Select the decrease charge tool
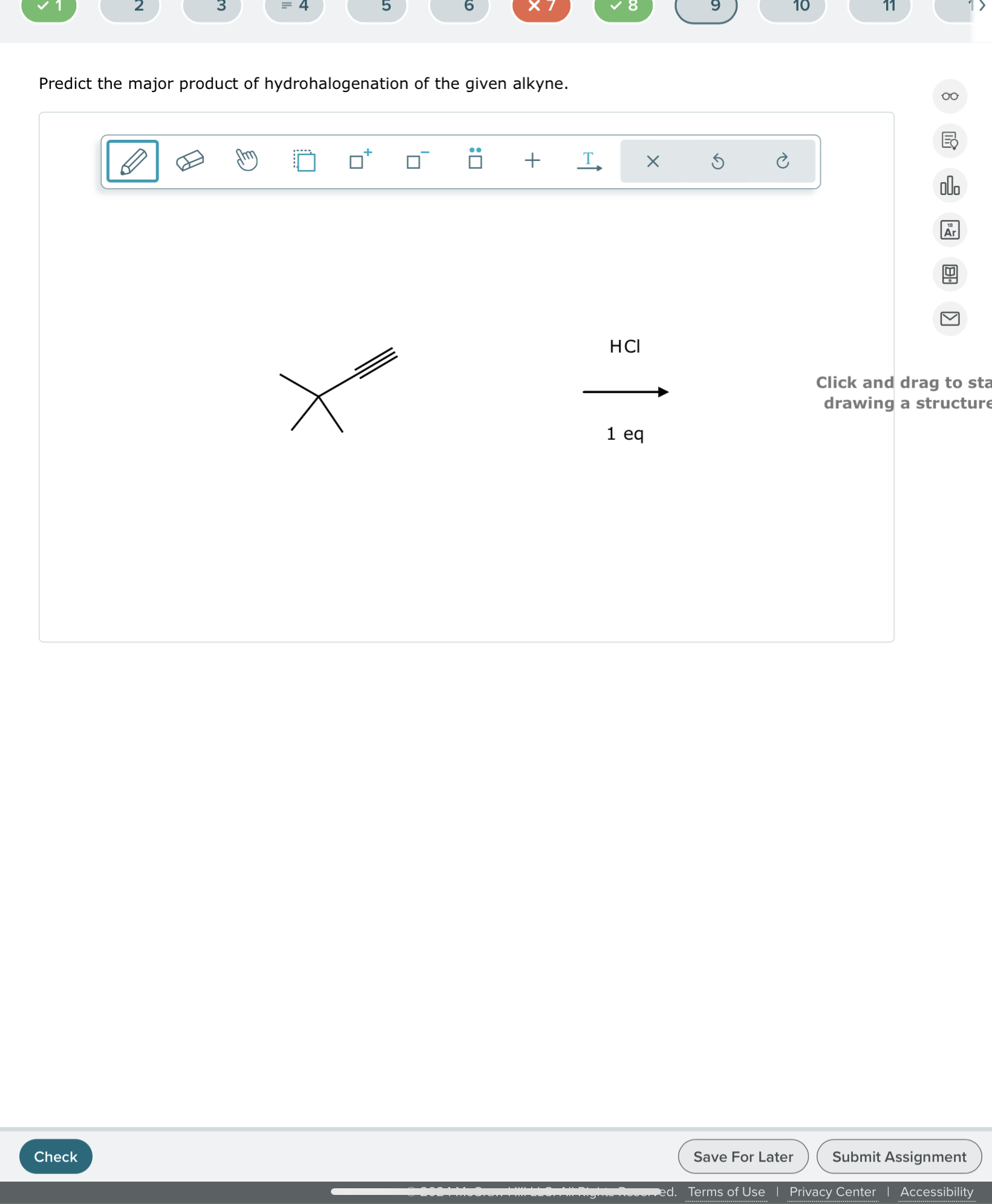Screen dimensions: 992x1204 click(x=416, y=161)
